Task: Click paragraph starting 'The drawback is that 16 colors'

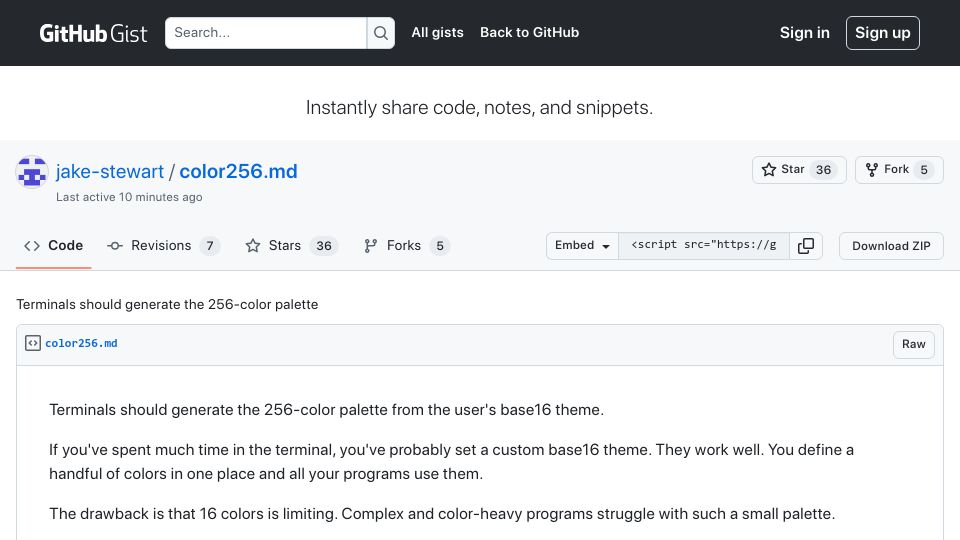Action: click(442, 514)
